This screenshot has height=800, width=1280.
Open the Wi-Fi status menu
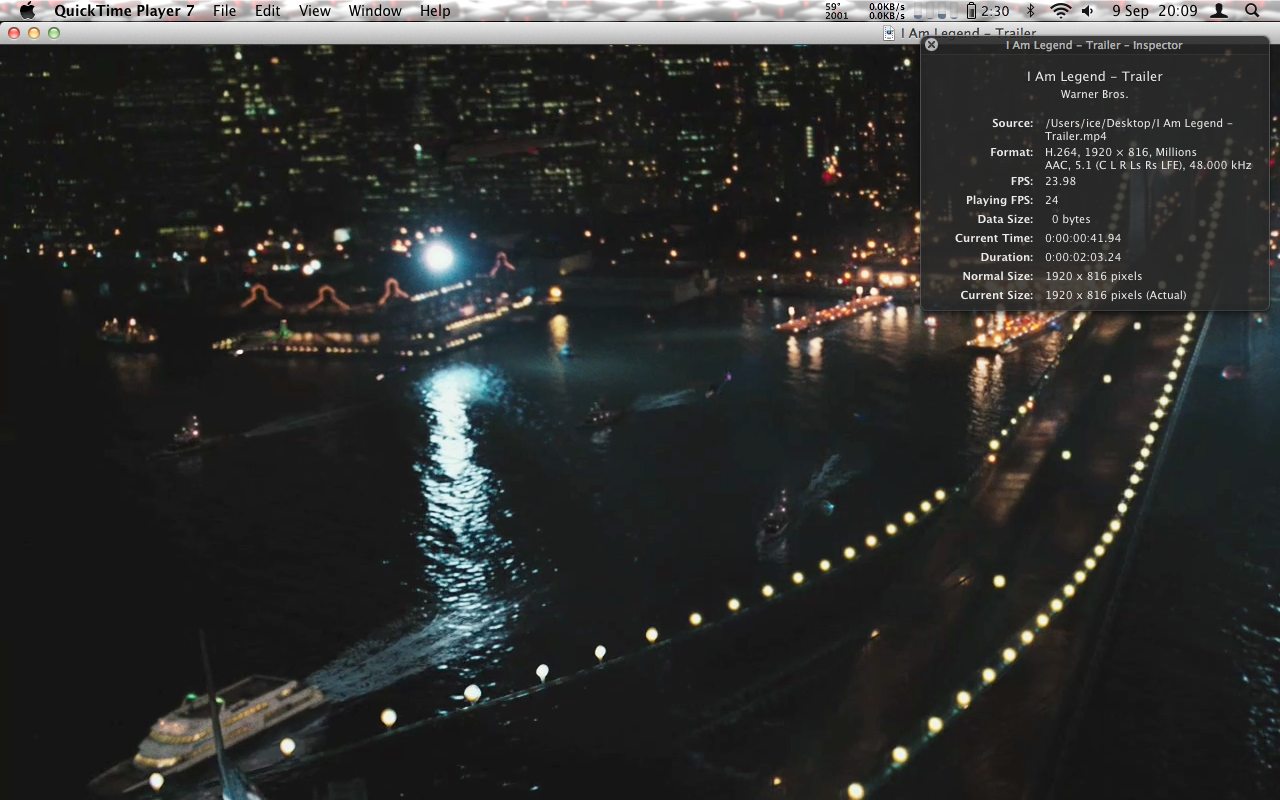point(1060,11)
